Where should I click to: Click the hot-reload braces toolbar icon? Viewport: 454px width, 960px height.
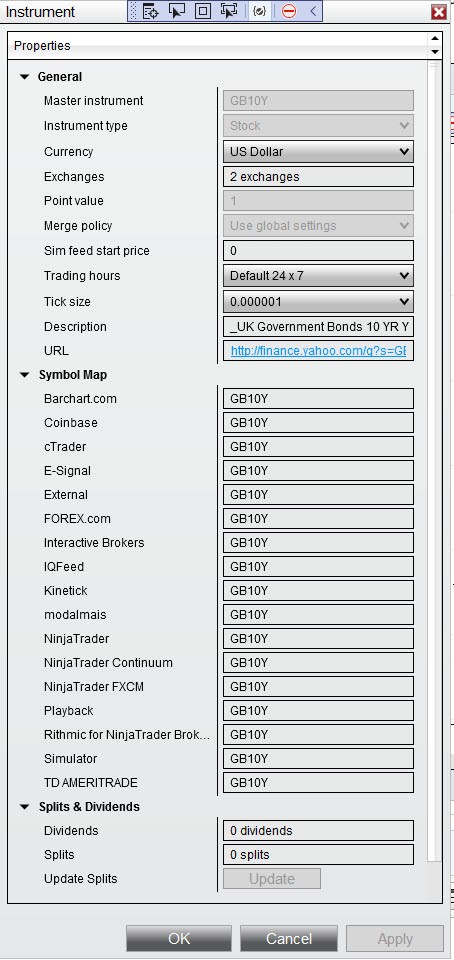coord(259,11)
